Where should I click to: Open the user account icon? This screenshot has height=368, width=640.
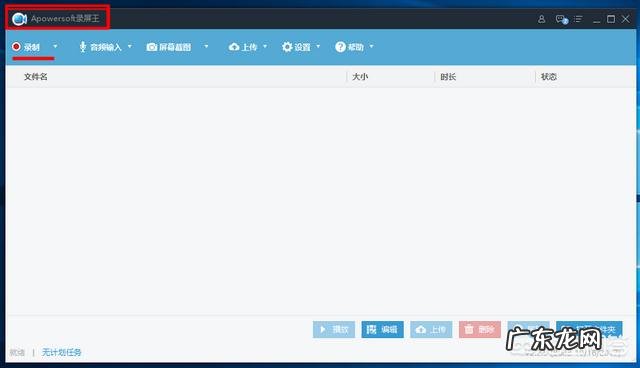click(541, 19)
